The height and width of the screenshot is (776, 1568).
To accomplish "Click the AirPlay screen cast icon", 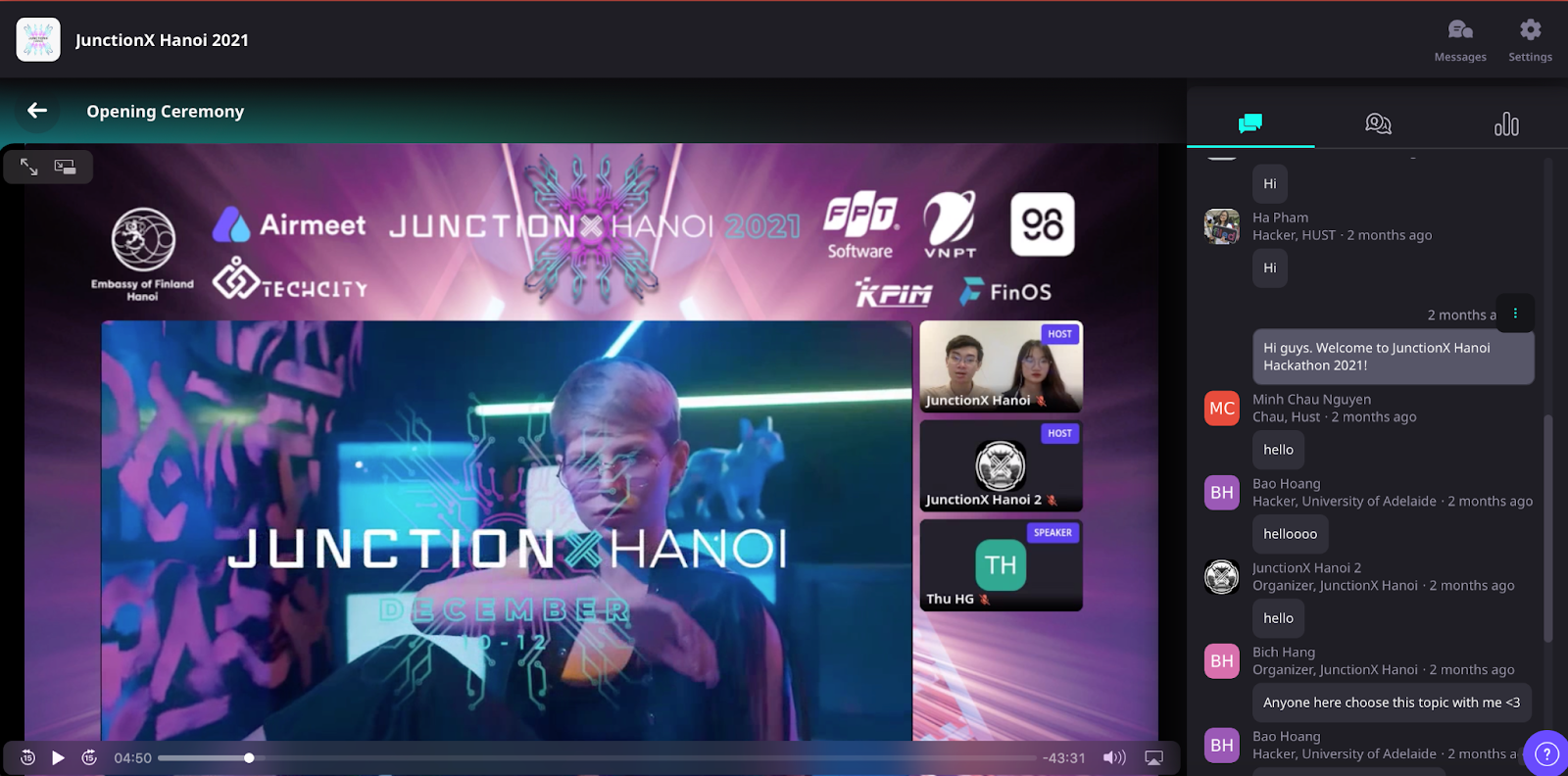I will coord(1153,757).
